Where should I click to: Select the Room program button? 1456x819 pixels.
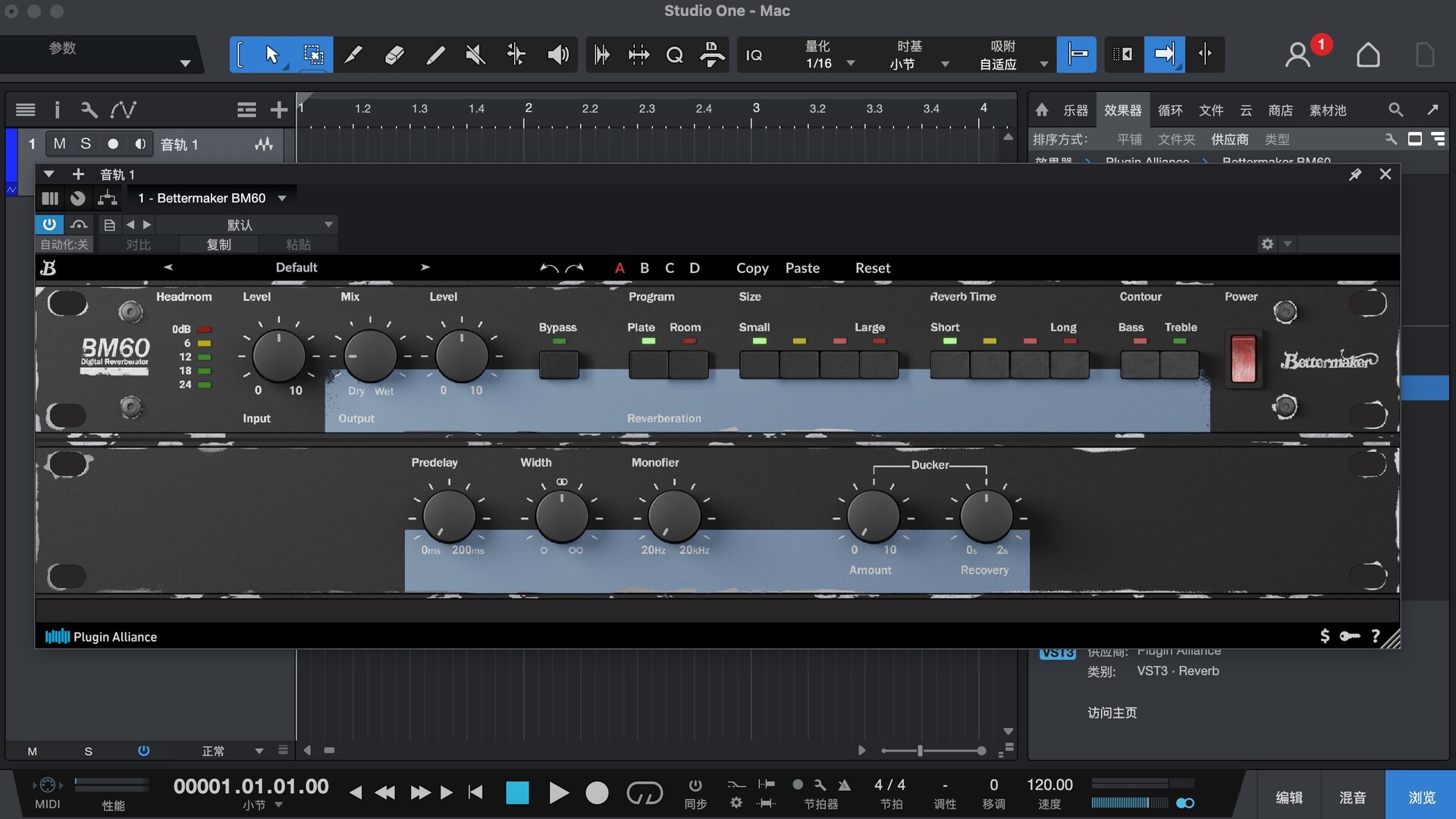(x=689, y=365)
